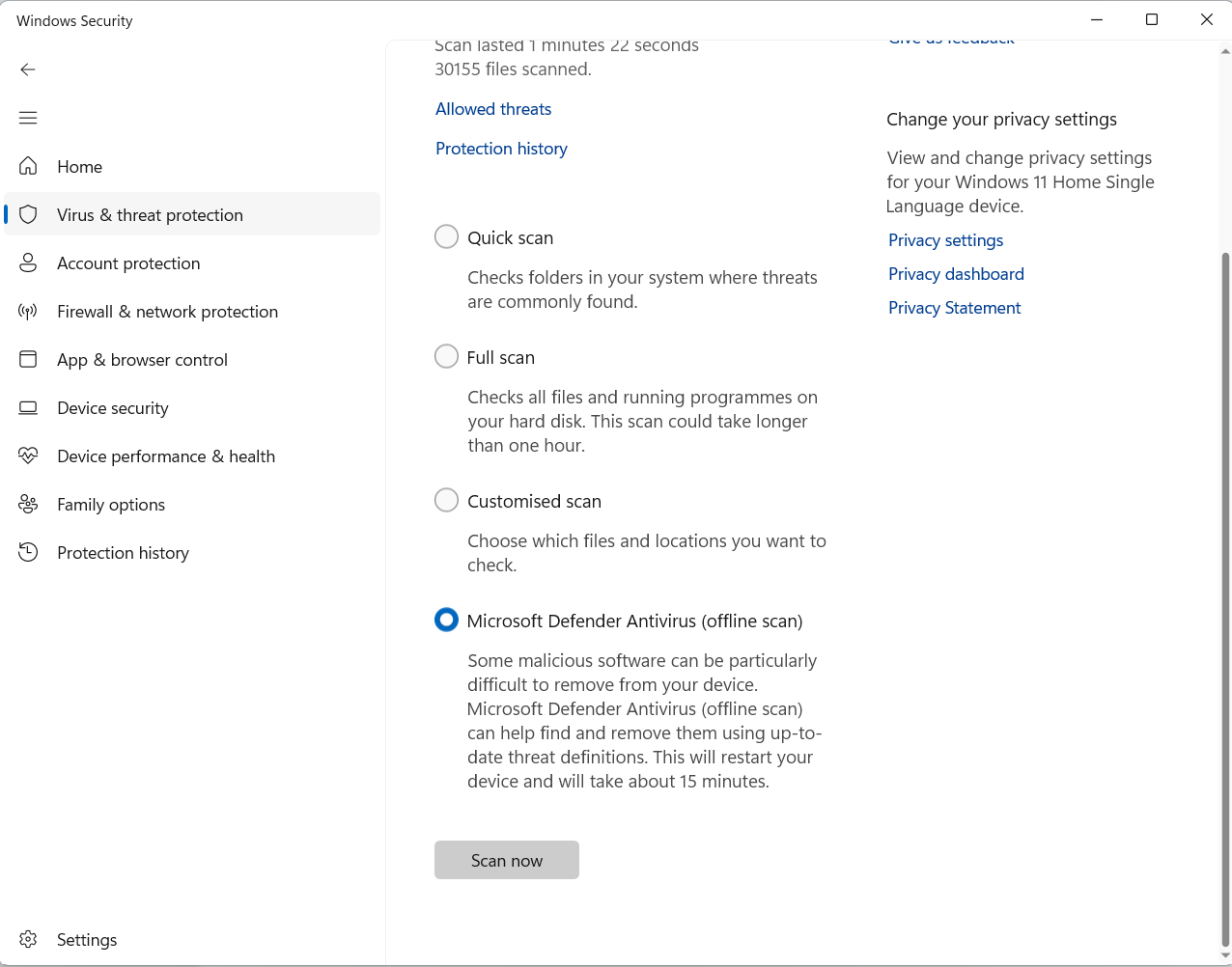Open the Home shield icon in sidebar
This screenshot has width=1232, height=967.
28,166
